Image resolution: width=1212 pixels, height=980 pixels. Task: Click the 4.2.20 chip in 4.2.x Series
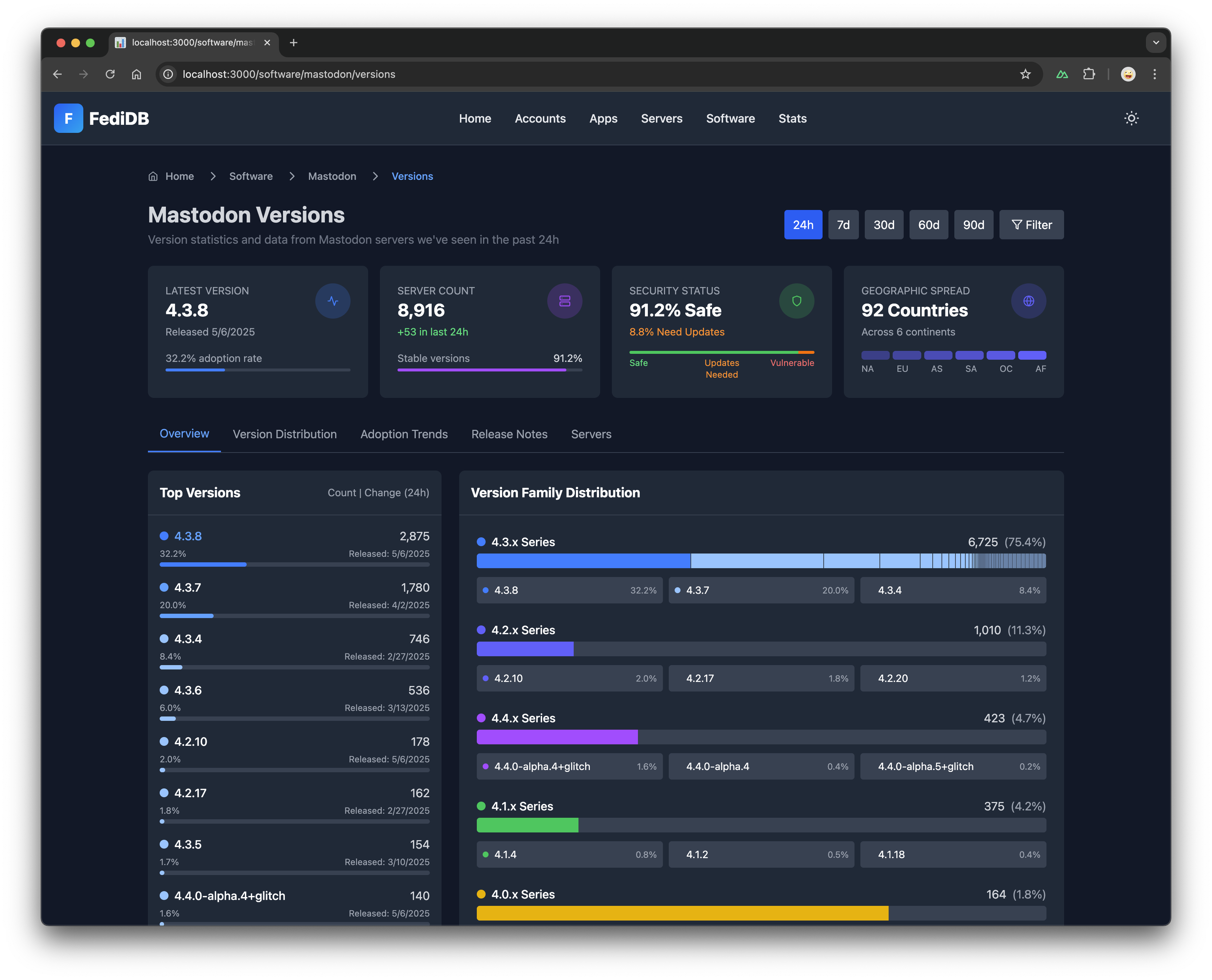pyautogui.click(x=952, y=678)
